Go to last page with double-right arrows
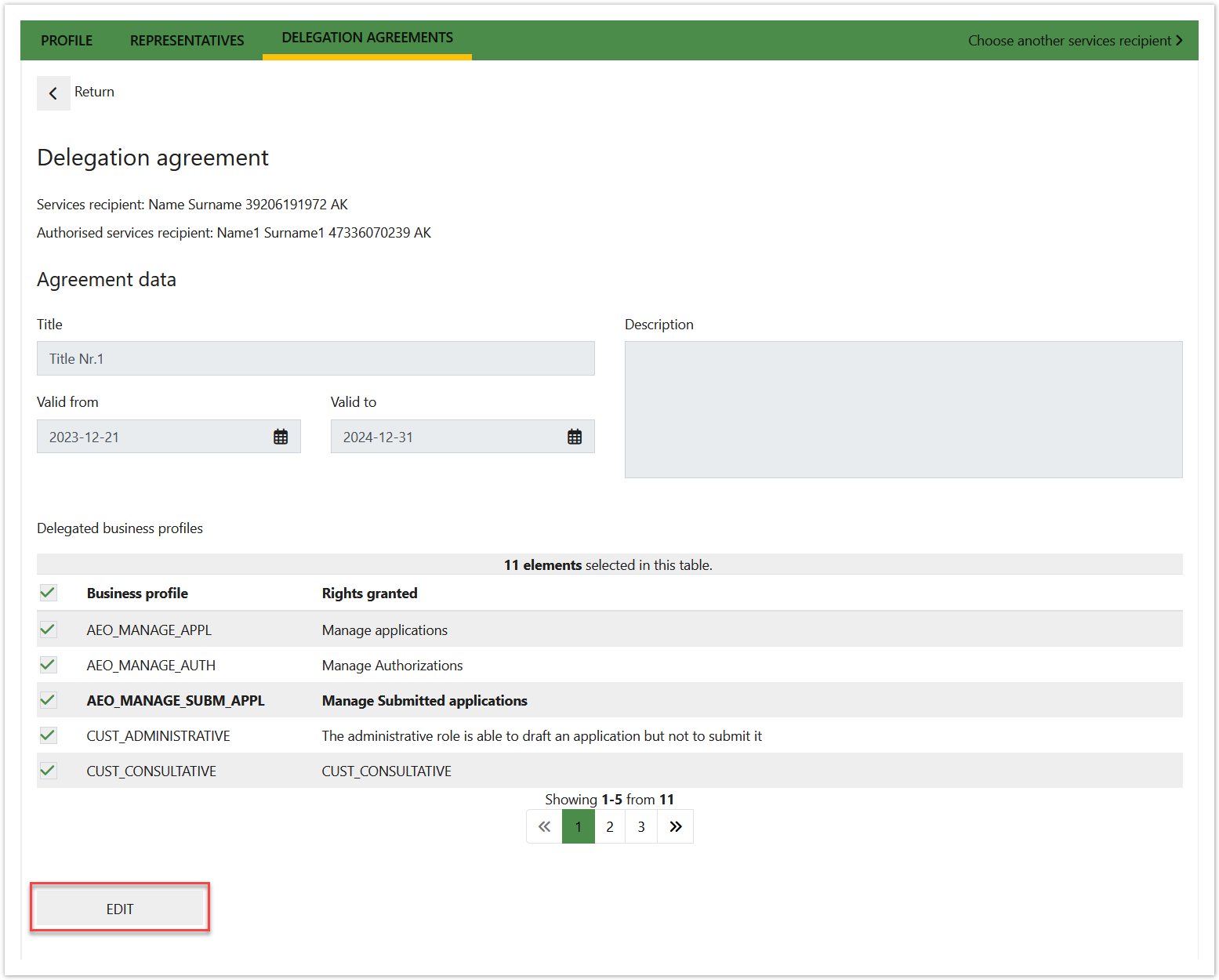This screenshot has height=980, width=1219. pos(676,826)
